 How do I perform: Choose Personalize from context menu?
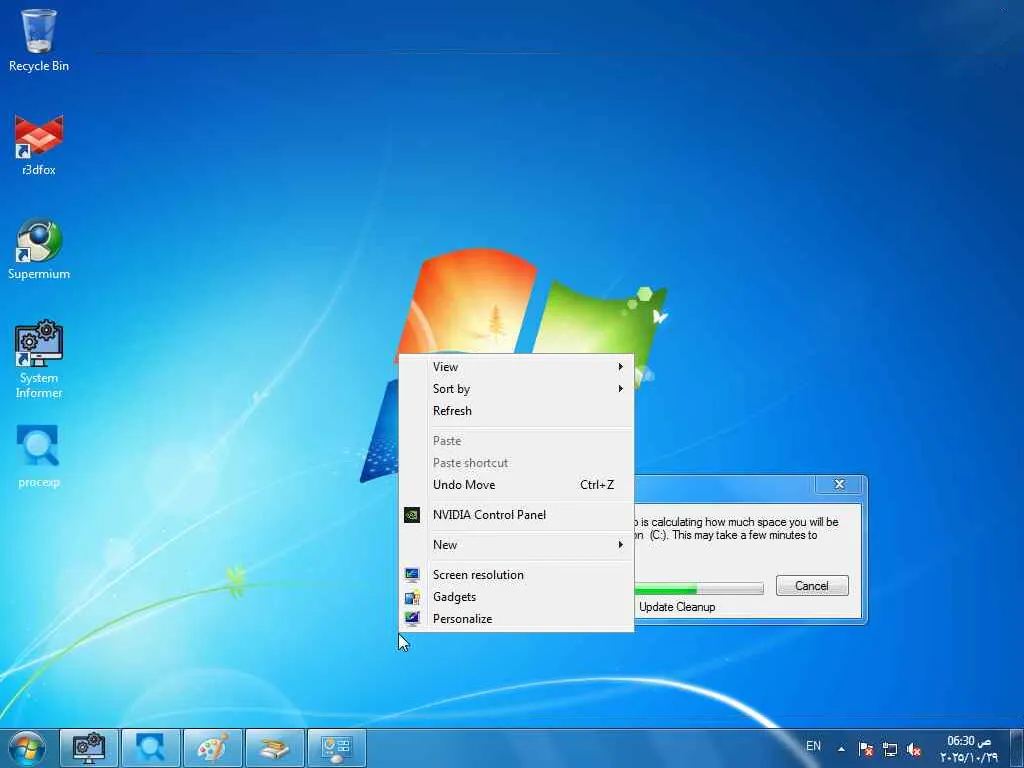click(516, 619)
